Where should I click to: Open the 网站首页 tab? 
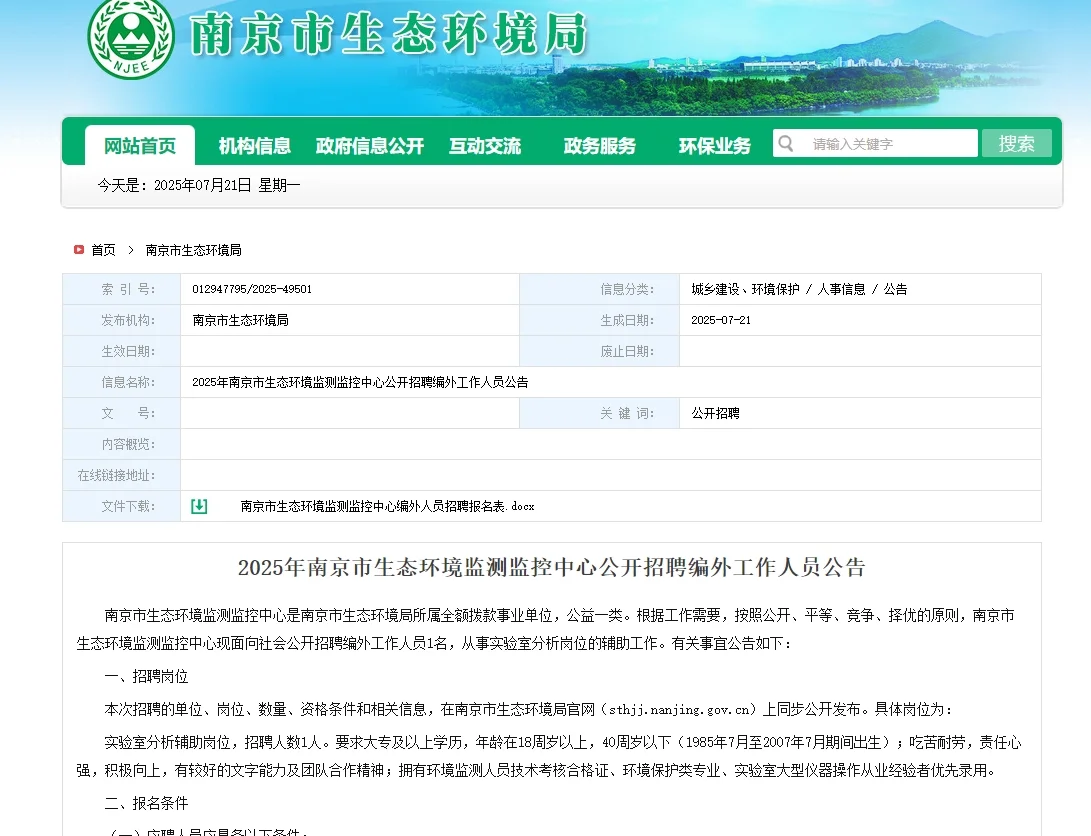tap(140, 145)
